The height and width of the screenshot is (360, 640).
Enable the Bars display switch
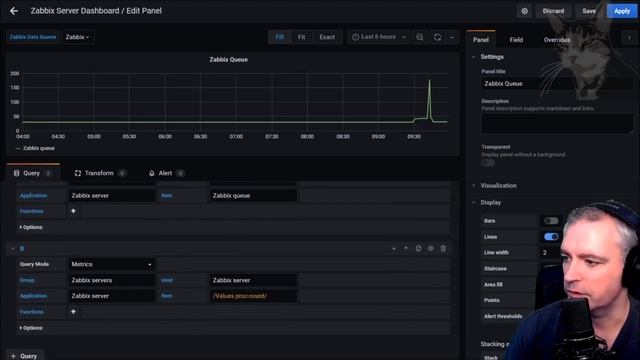point(551,221)
